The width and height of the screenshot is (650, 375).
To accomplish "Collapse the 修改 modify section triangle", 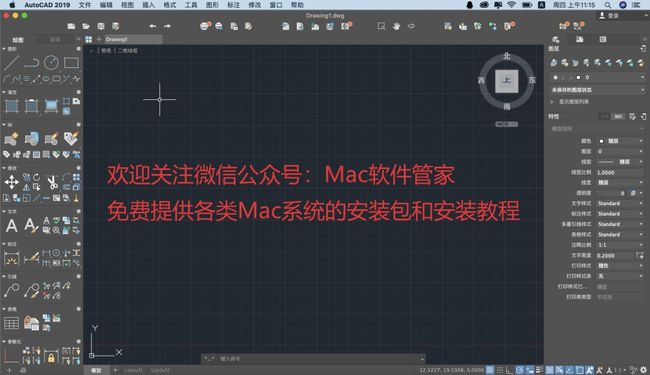I will click(x=4, y=168).
